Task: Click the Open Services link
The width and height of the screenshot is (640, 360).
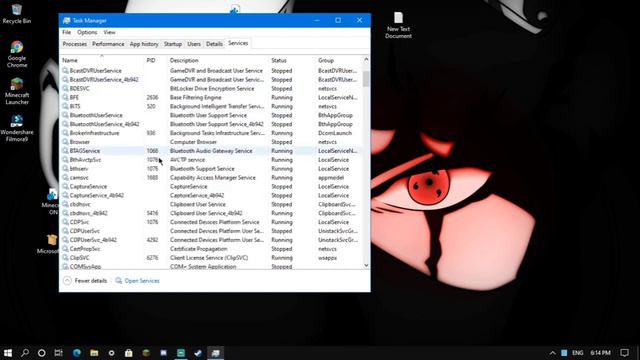Action: [x=142, y=281]
